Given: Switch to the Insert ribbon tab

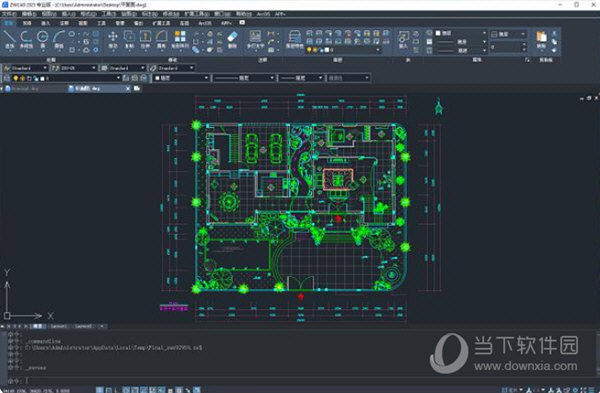Looking at the screenshot, I should (46, 23).
